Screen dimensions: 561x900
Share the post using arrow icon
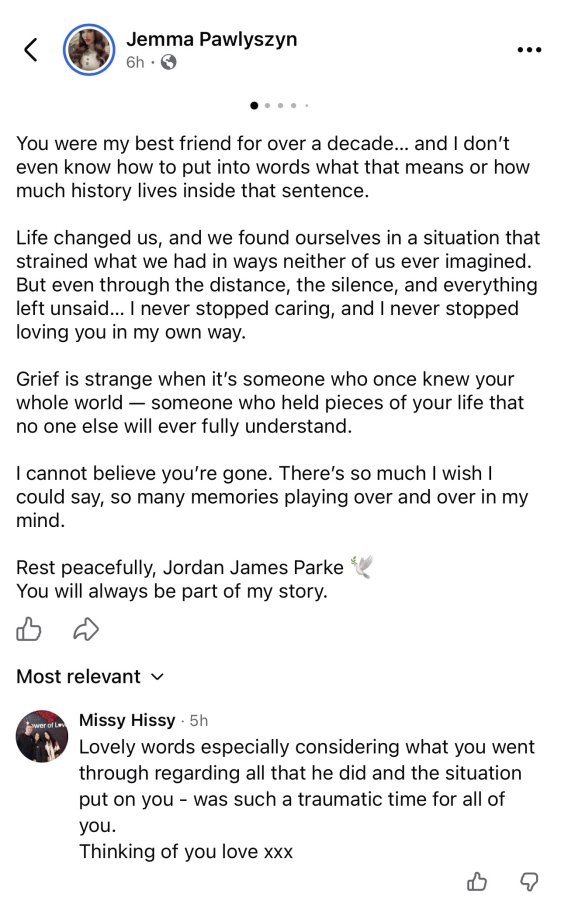[x=86, y=629]
